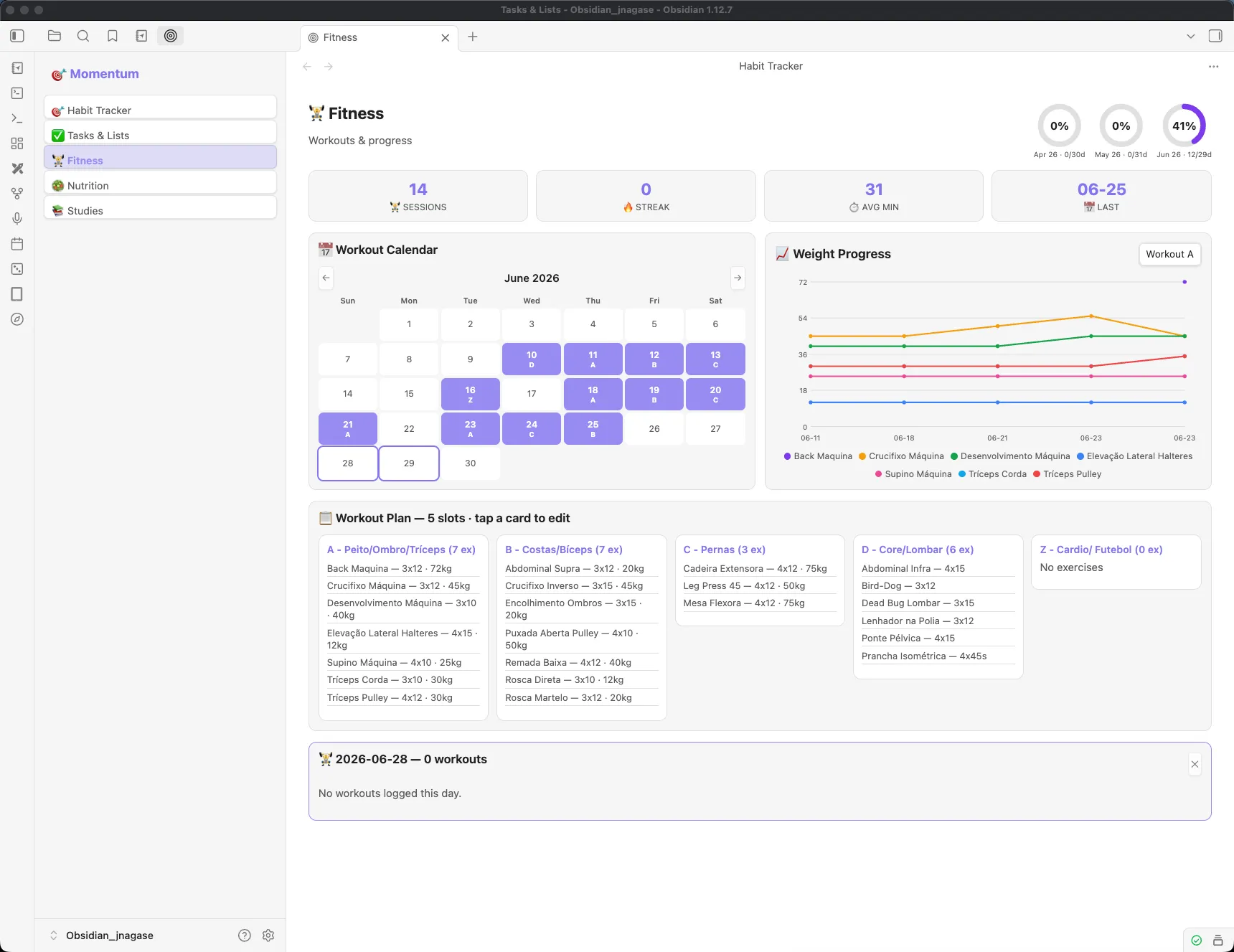Open the help question mark icon
This screenshot has width=1234, height=952.
pyautogui.click(x=245, y=935)
